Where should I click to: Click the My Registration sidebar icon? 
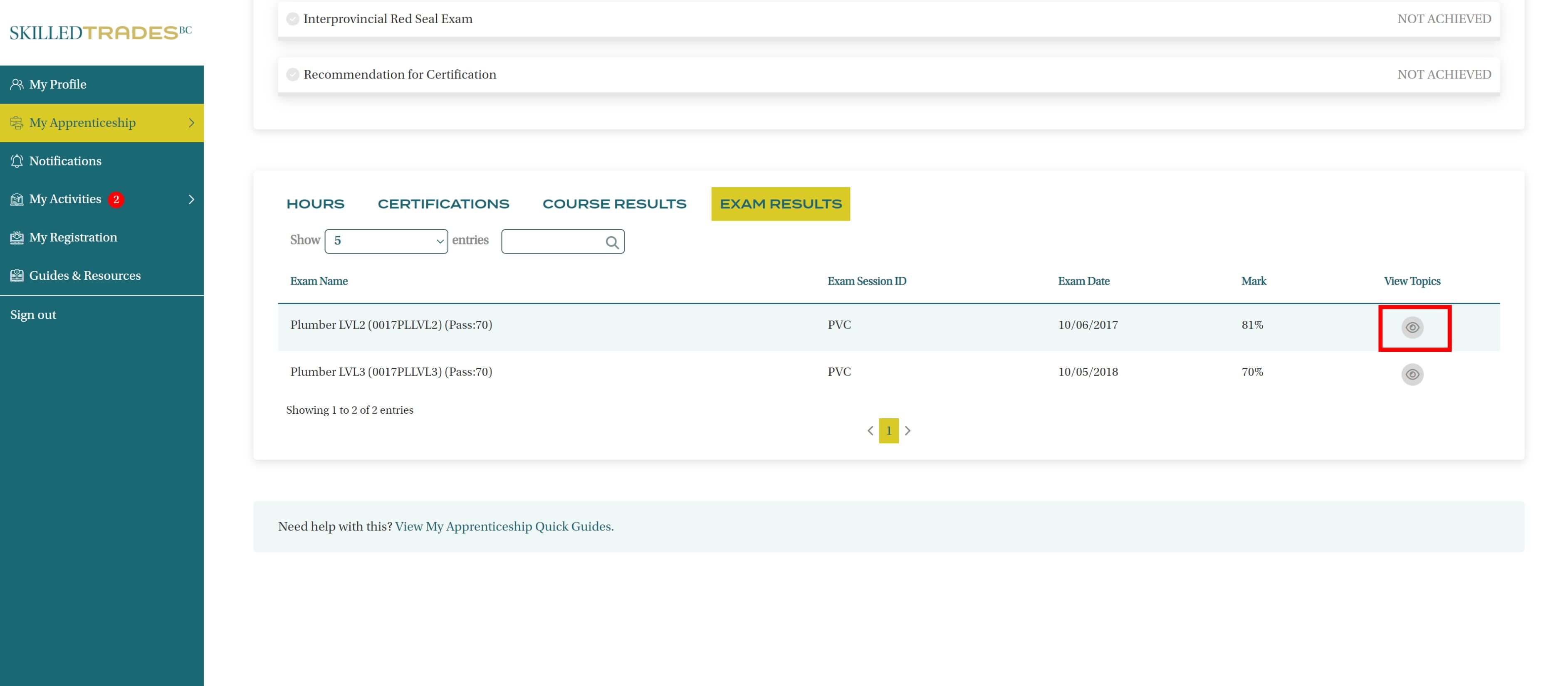tap(17, 237)
